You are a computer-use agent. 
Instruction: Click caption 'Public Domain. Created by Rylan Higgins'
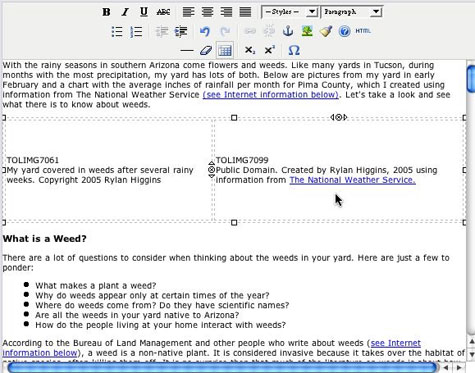326,175
